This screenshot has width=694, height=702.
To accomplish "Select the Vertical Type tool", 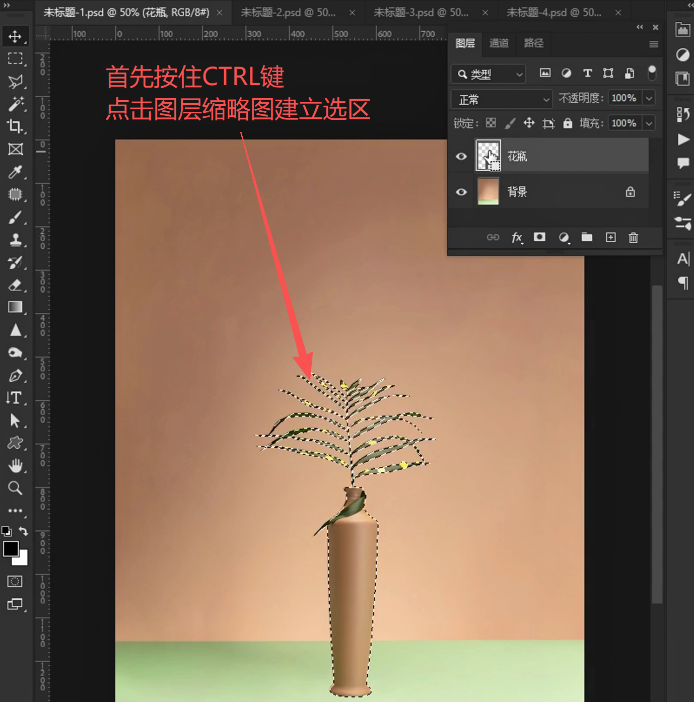I will (15, 398).
